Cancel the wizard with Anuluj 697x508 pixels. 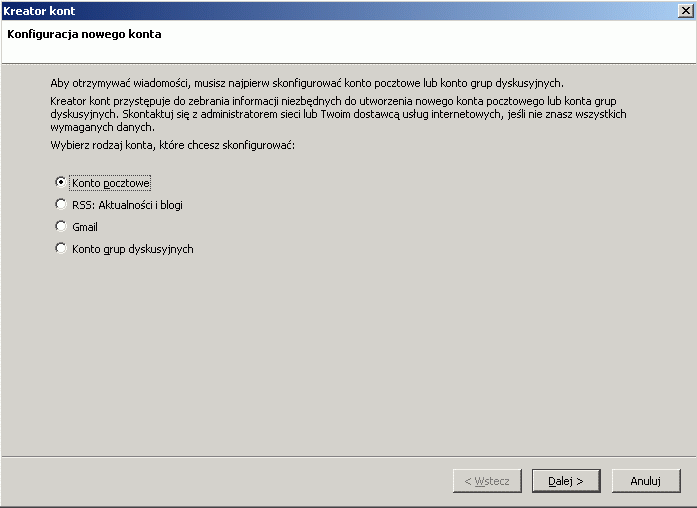tap(646, 481)
